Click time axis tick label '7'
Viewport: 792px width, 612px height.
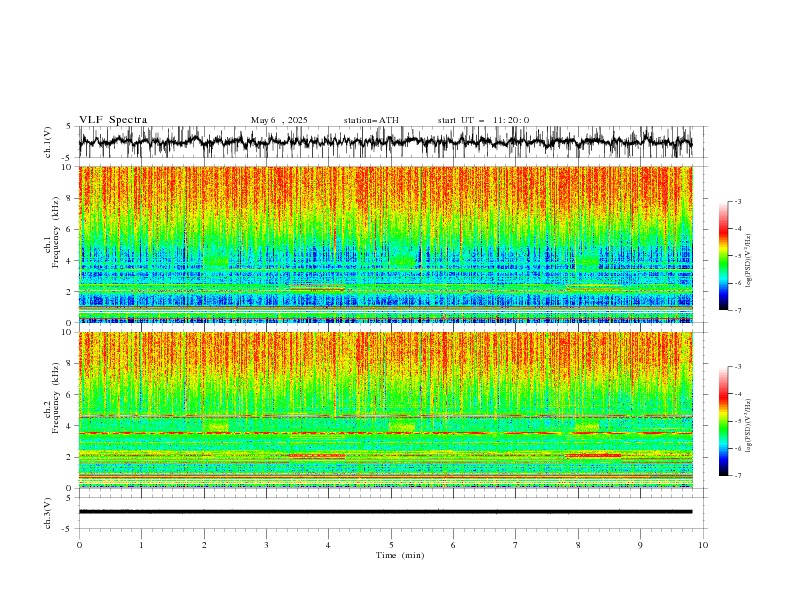point(516,545)
